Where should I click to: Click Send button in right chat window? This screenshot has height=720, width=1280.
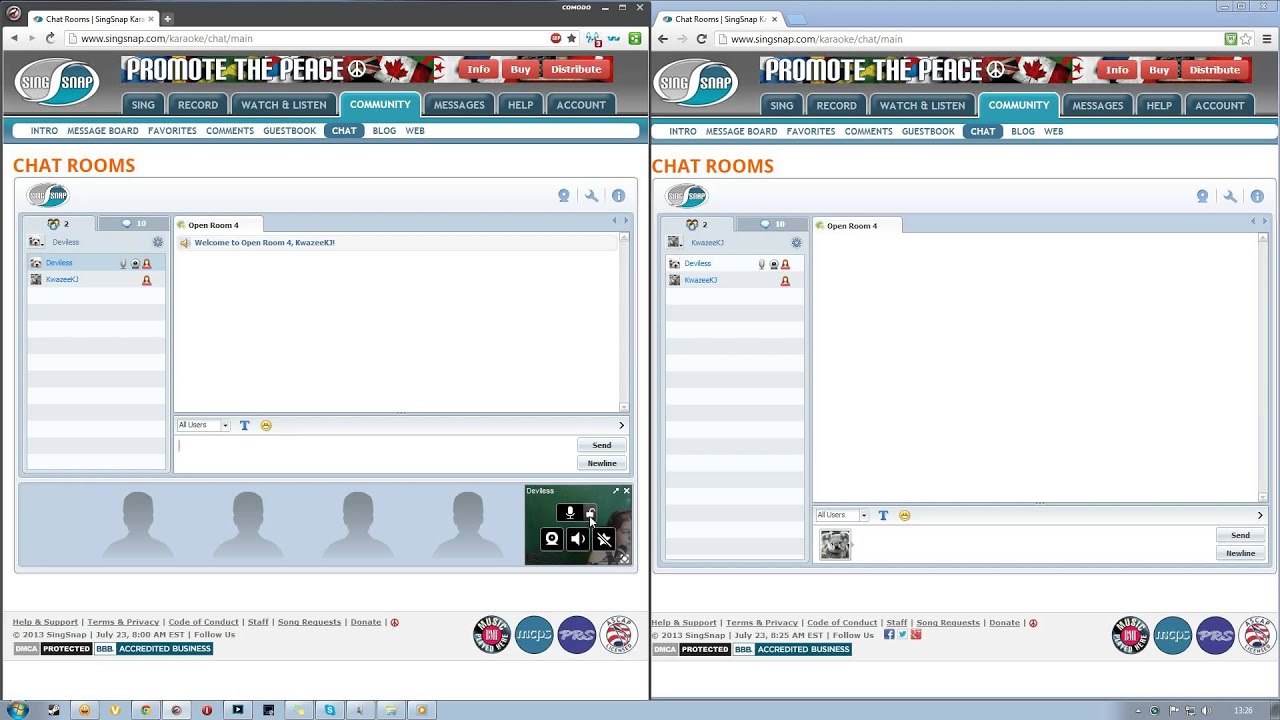pos(1240,535)
